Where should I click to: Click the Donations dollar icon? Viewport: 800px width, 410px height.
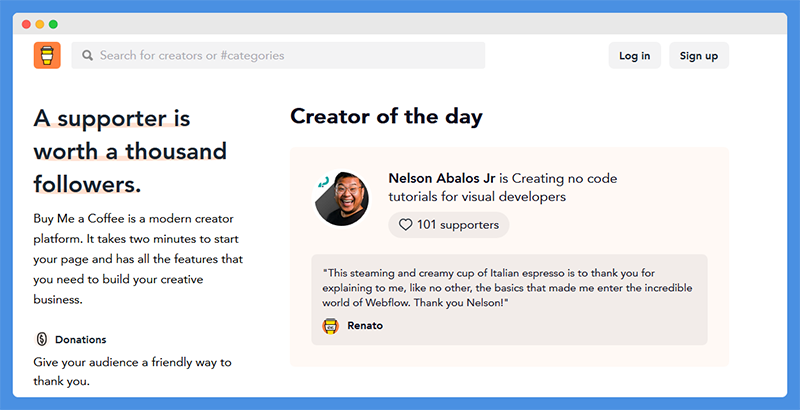(42, 339)
